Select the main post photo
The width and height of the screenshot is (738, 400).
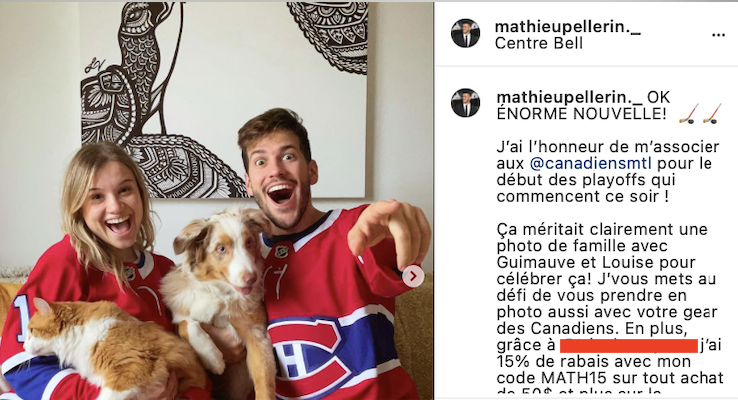217,201
